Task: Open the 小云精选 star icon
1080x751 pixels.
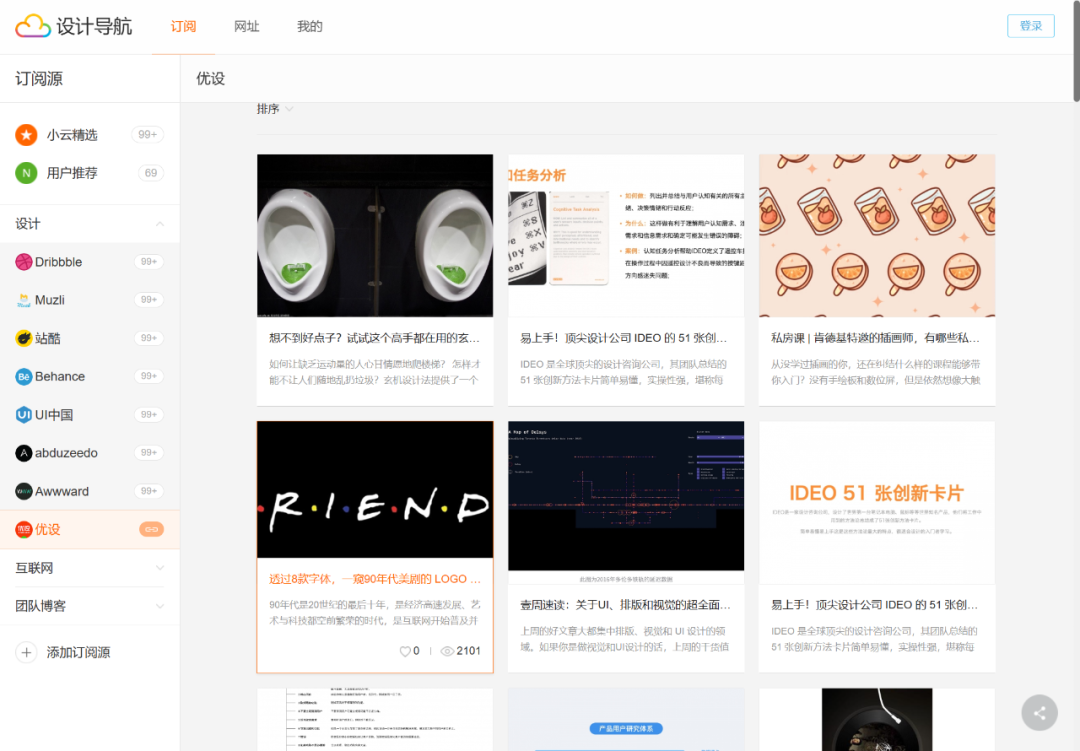Action: [26, 134]
